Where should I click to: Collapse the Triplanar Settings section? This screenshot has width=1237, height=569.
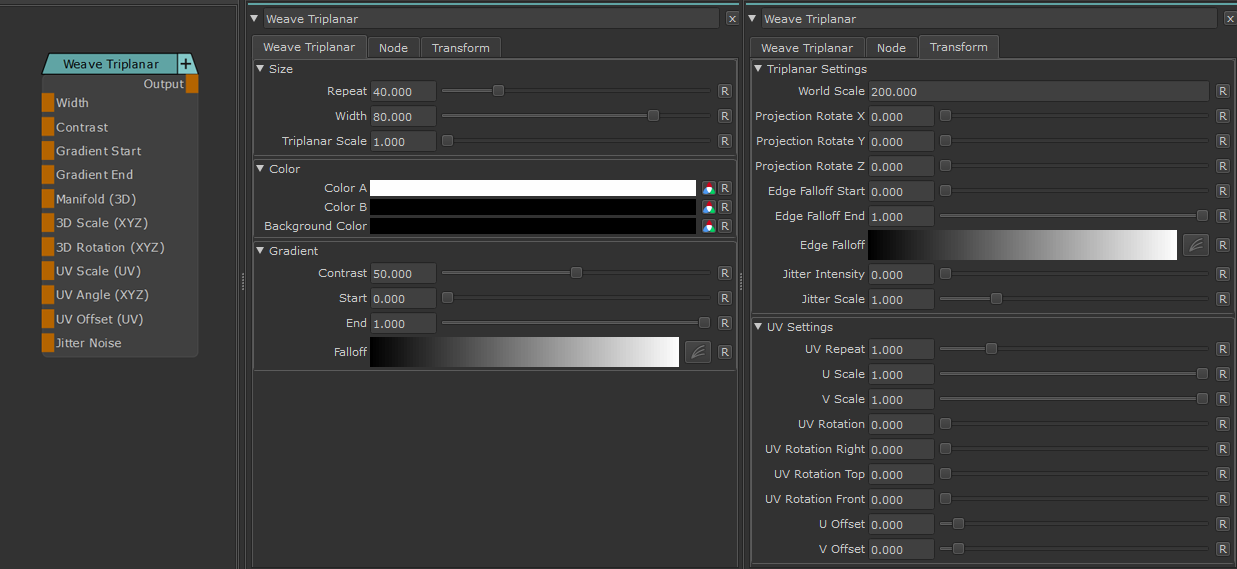click(x=758, y=69)
